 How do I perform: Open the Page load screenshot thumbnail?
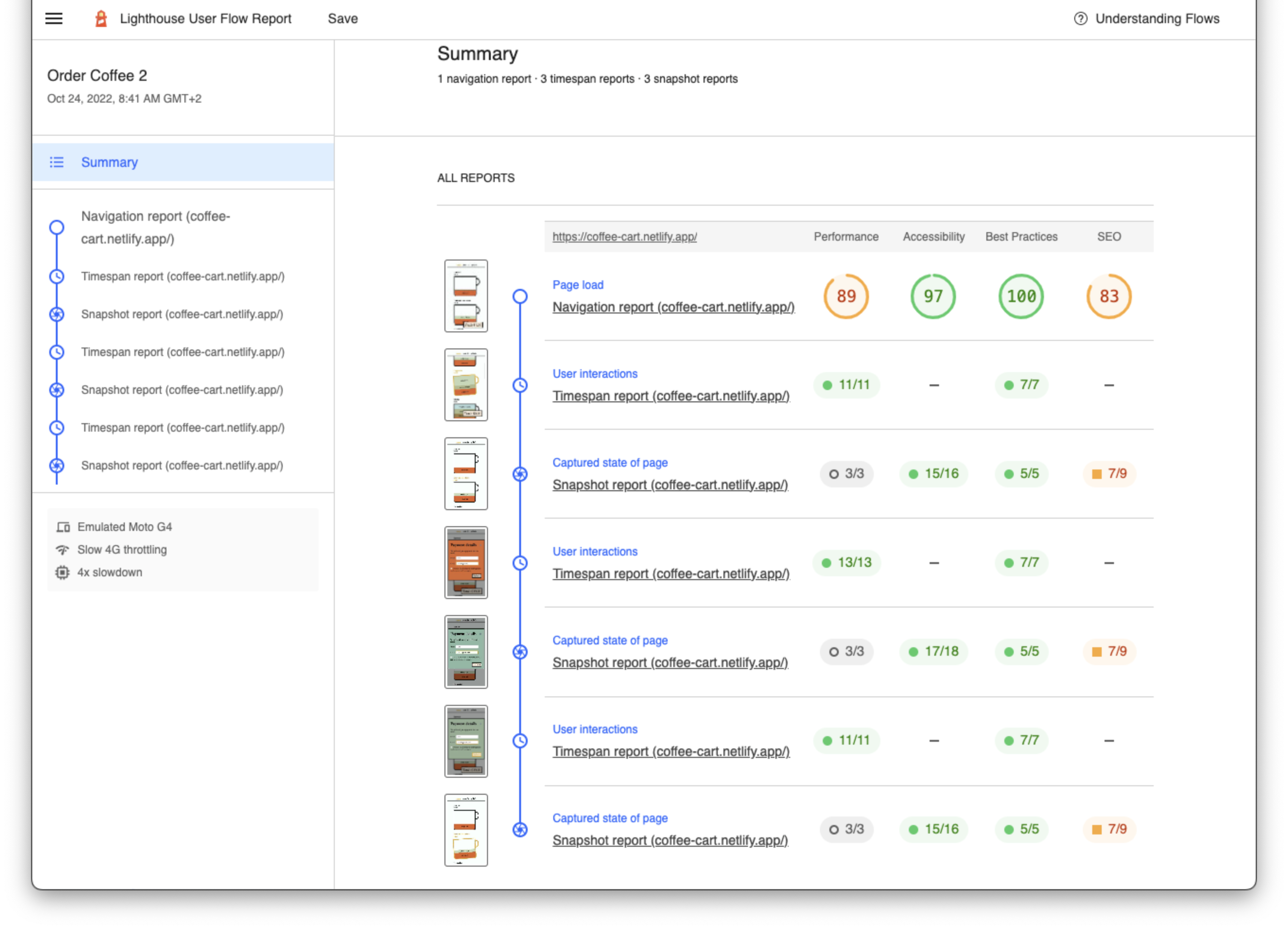pos(466,296)
